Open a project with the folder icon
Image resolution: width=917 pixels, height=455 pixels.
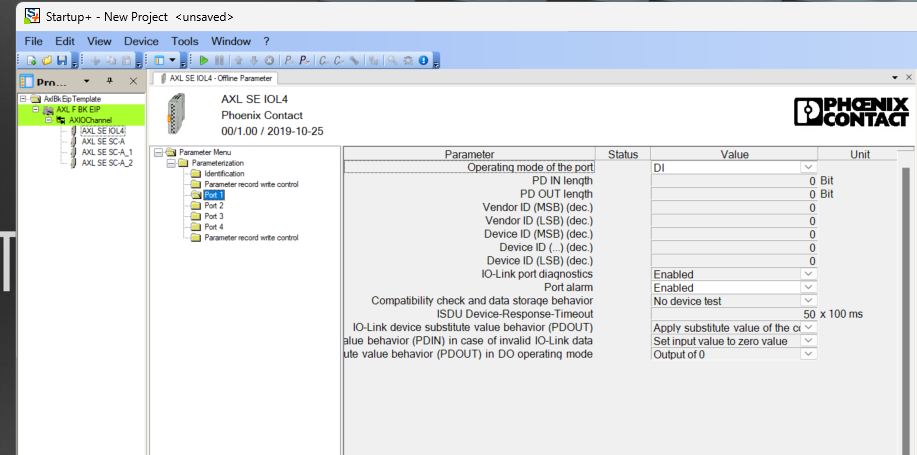point(47,60)
